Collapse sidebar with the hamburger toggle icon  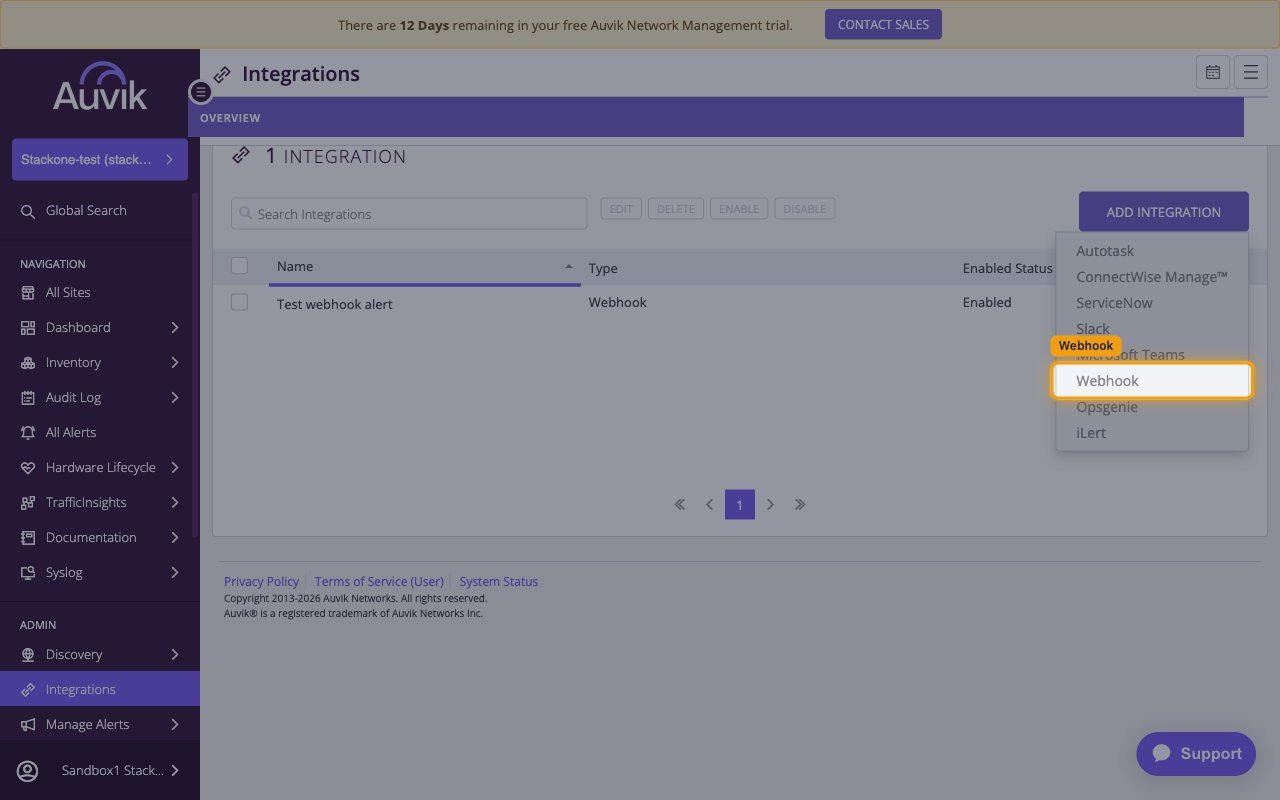pos(201,92)
